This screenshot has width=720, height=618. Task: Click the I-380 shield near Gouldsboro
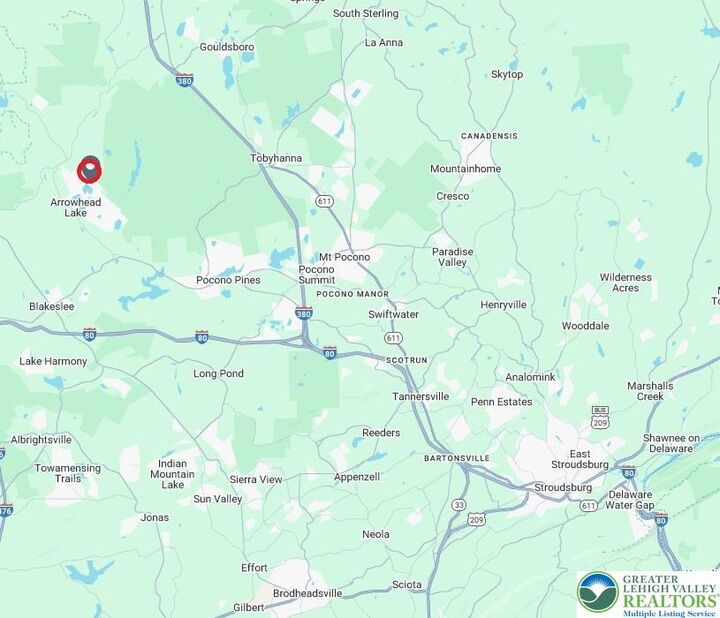tap(185, 80)
